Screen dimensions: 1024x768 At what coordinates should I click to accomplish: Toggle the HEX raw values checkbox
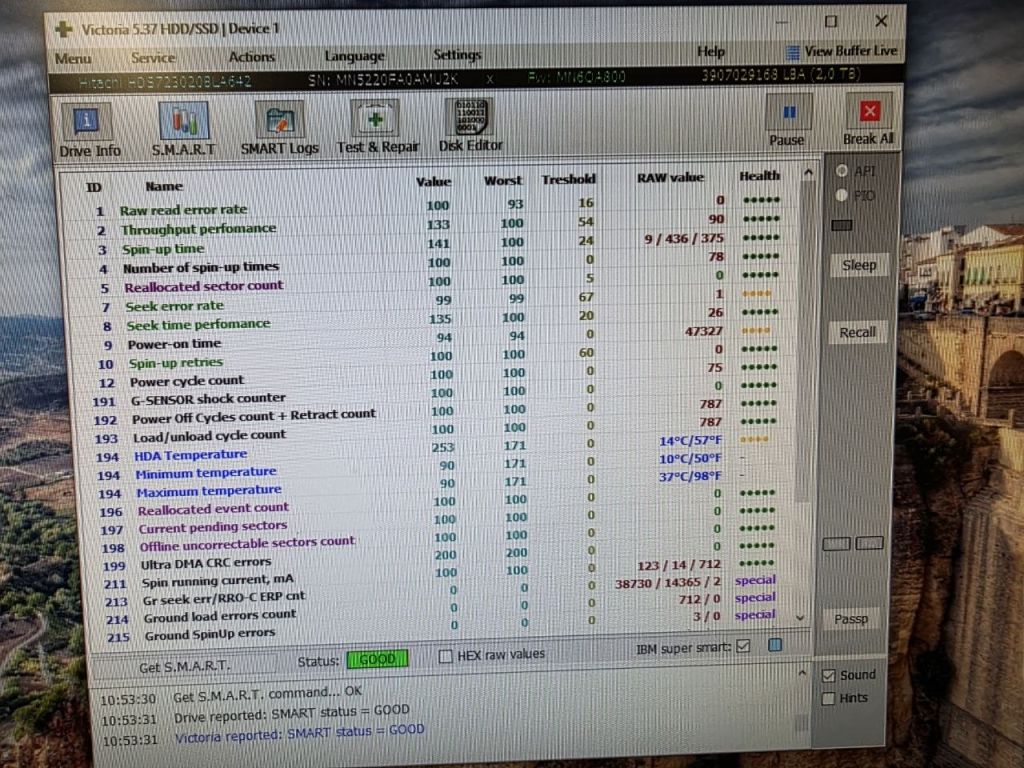click(x=445, y=656)
